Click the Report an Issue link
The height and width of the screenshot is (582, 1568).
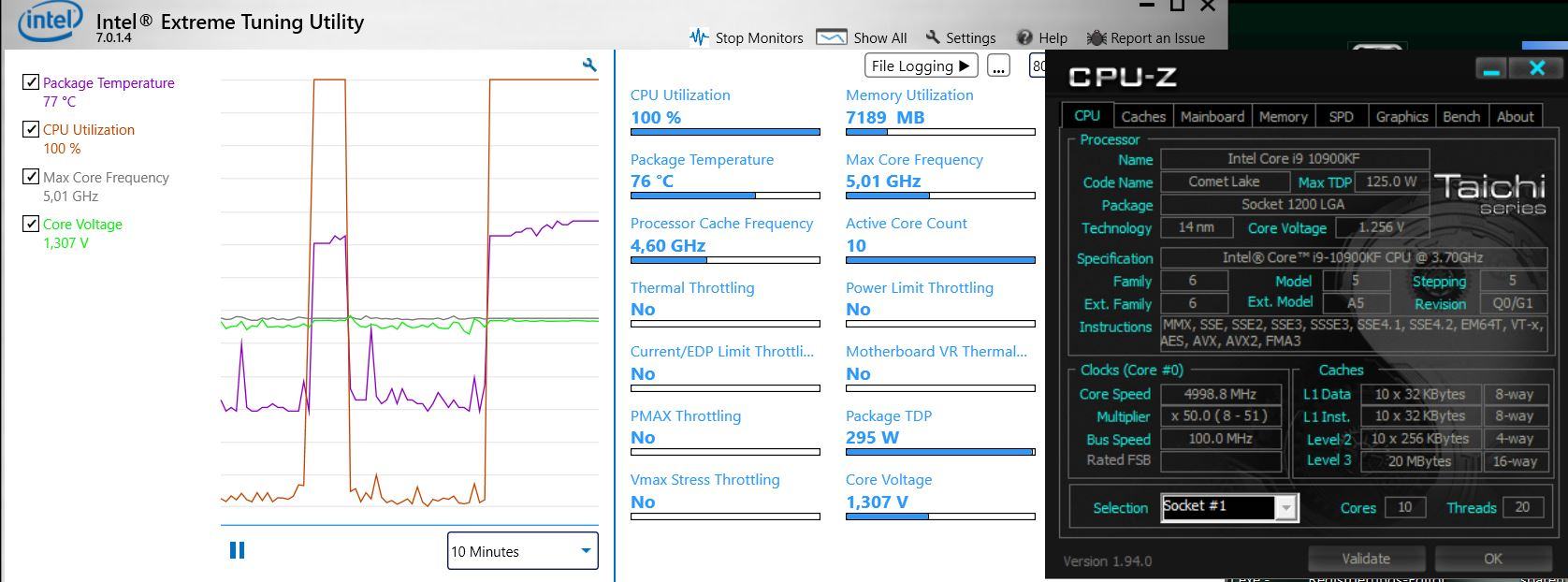pos(1157,38)
